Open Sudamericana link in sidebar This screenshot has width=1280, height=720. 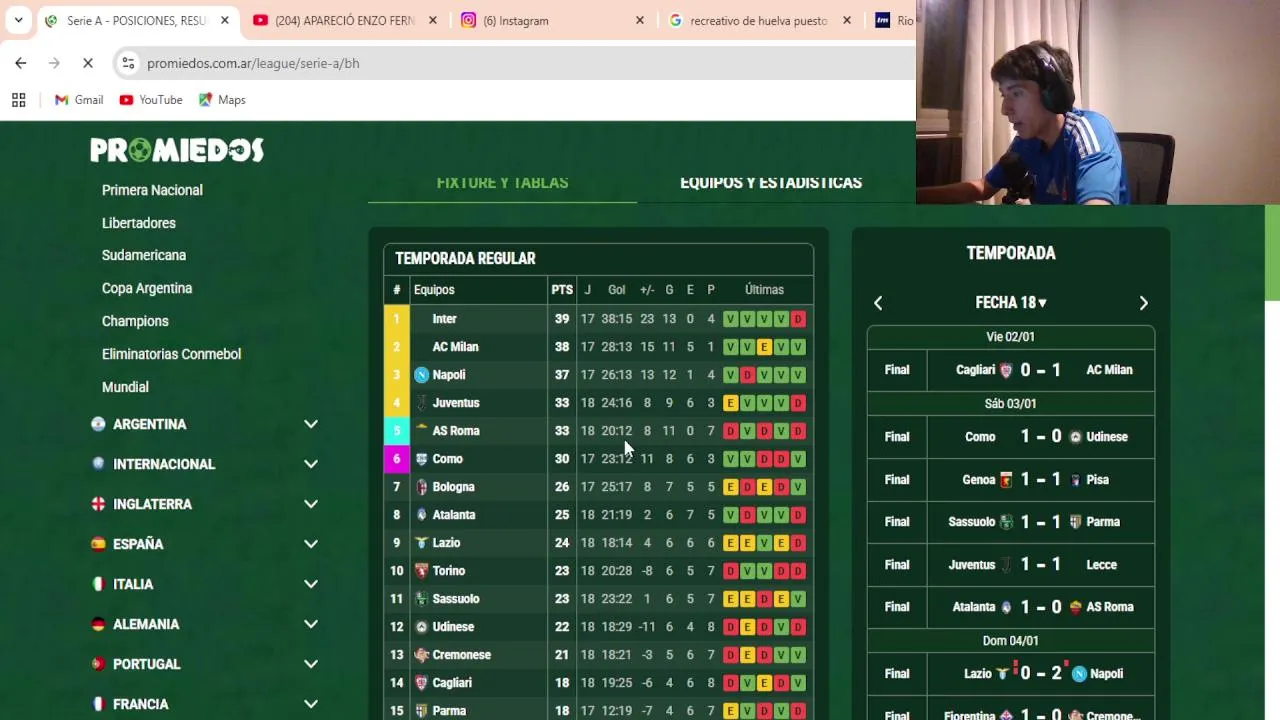tap(144, 255)
